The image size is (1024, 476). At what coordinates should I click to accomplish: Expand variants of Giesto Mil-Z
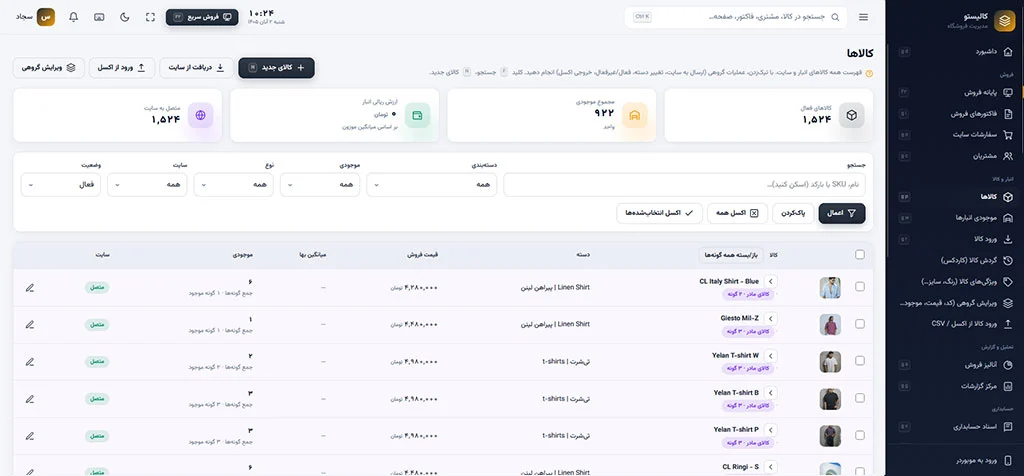click(x=771, y=318)
